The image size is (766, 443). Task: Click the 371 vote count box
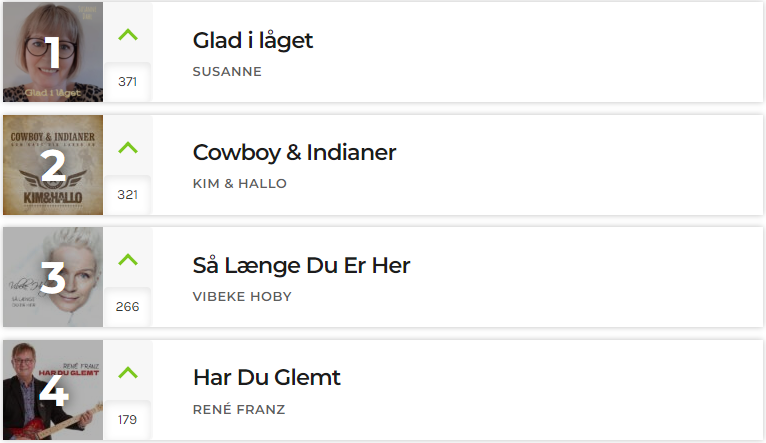click(x=128, y=82)
